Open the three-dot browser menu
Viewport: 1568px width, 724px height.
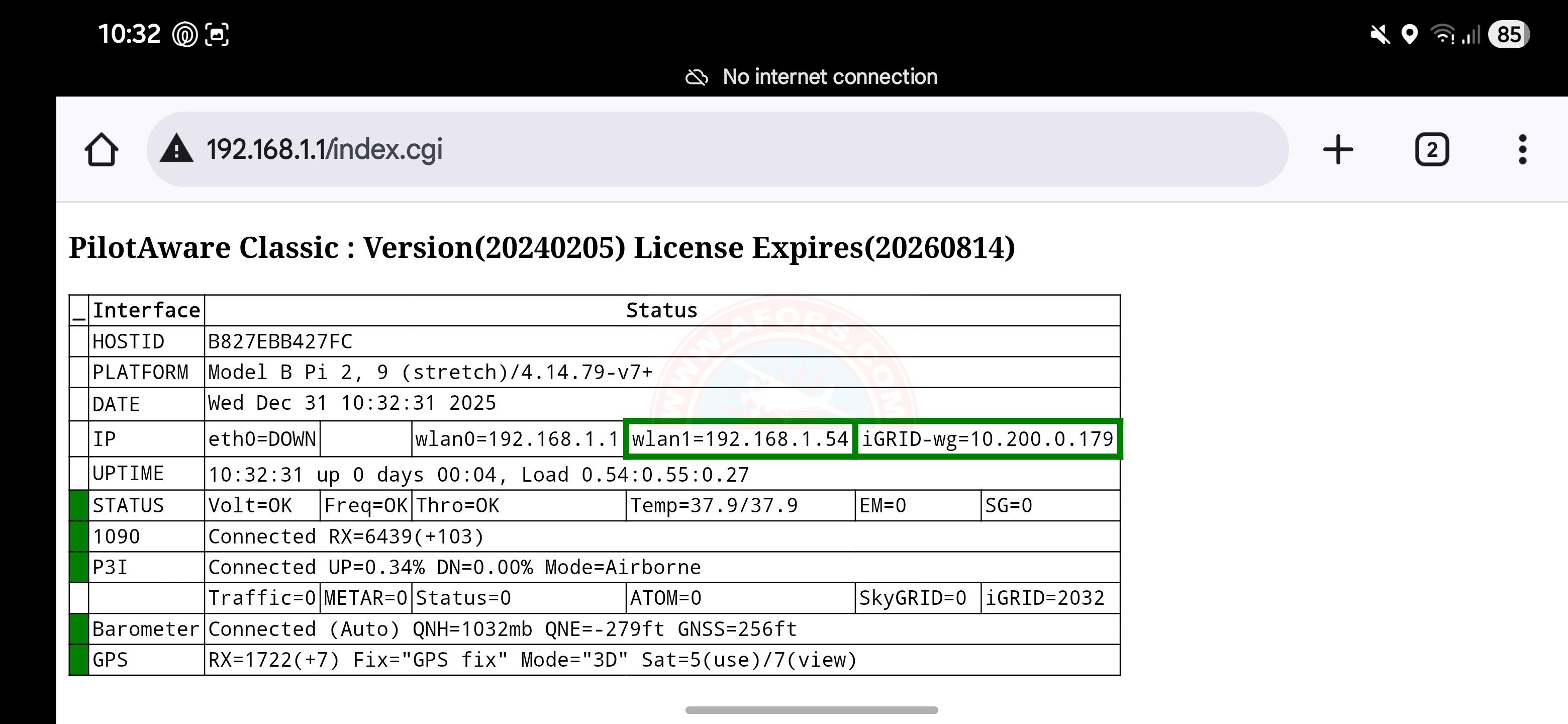coord(1522,150)
